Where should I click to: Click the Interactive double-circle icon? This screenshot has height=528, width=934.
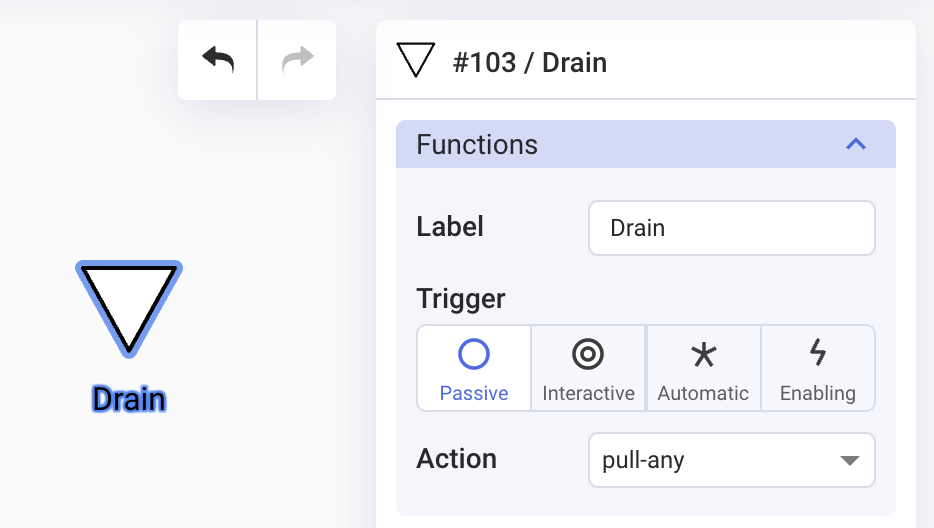point(588,354)
